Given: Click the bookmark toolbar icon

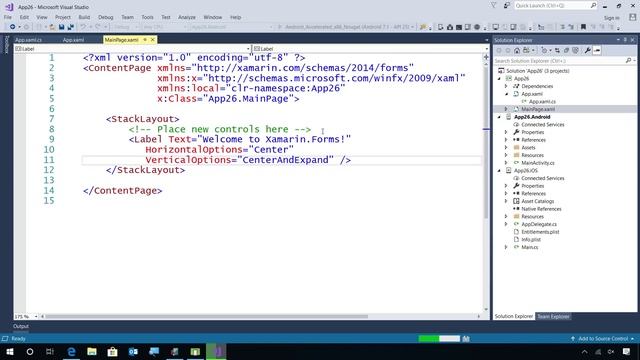Looking at the screenshot, I should pos(583,27).
